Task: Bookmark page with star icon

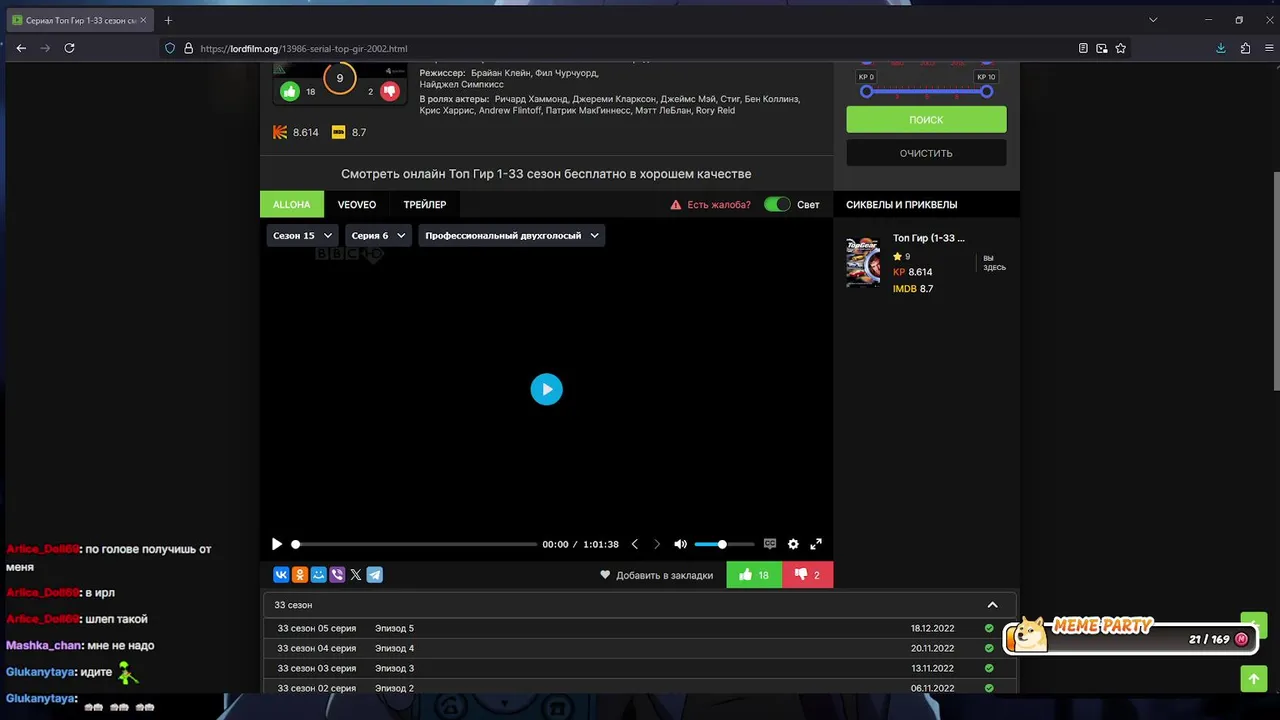Action: coord(1121,48)
